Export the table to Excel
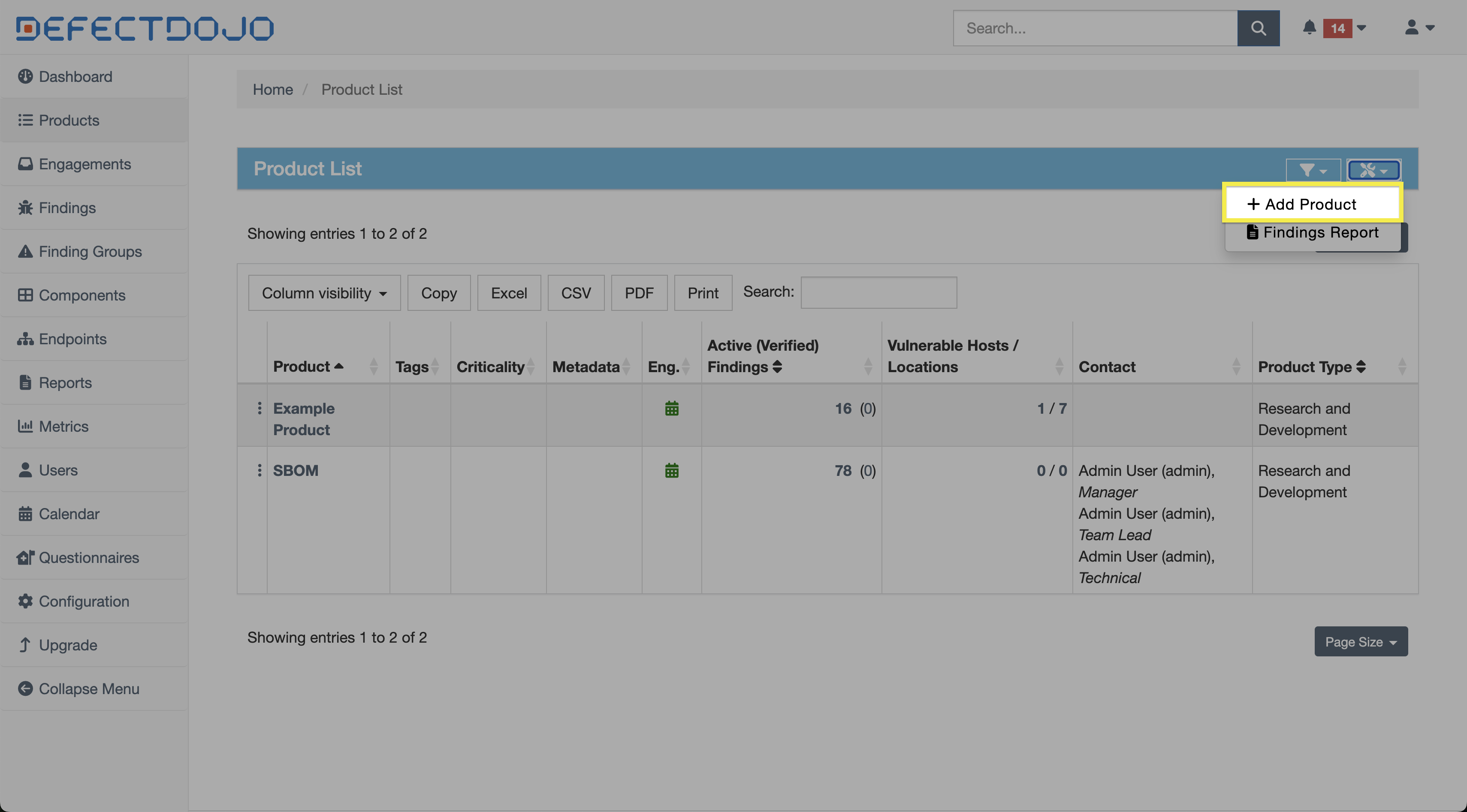Viewport: 1467px width, 812px height. point(509,293)
